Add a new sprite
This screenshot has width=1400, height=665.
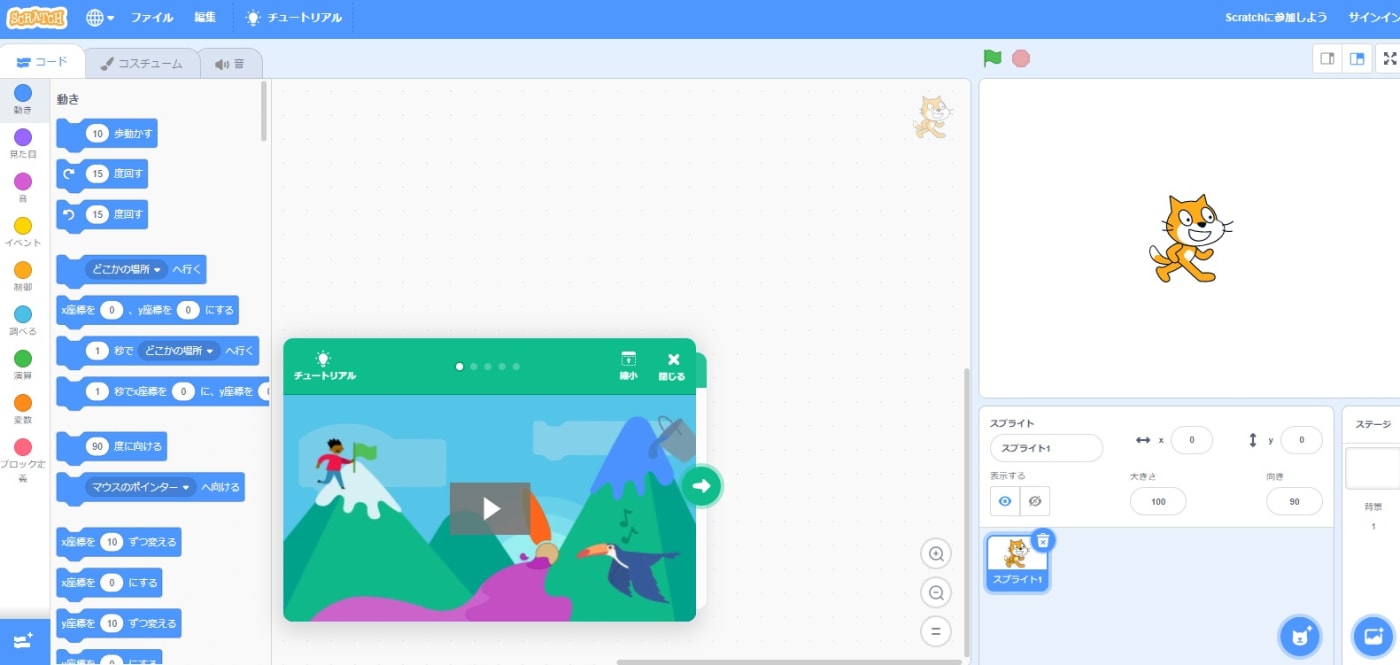click(x=1298, y=636)
